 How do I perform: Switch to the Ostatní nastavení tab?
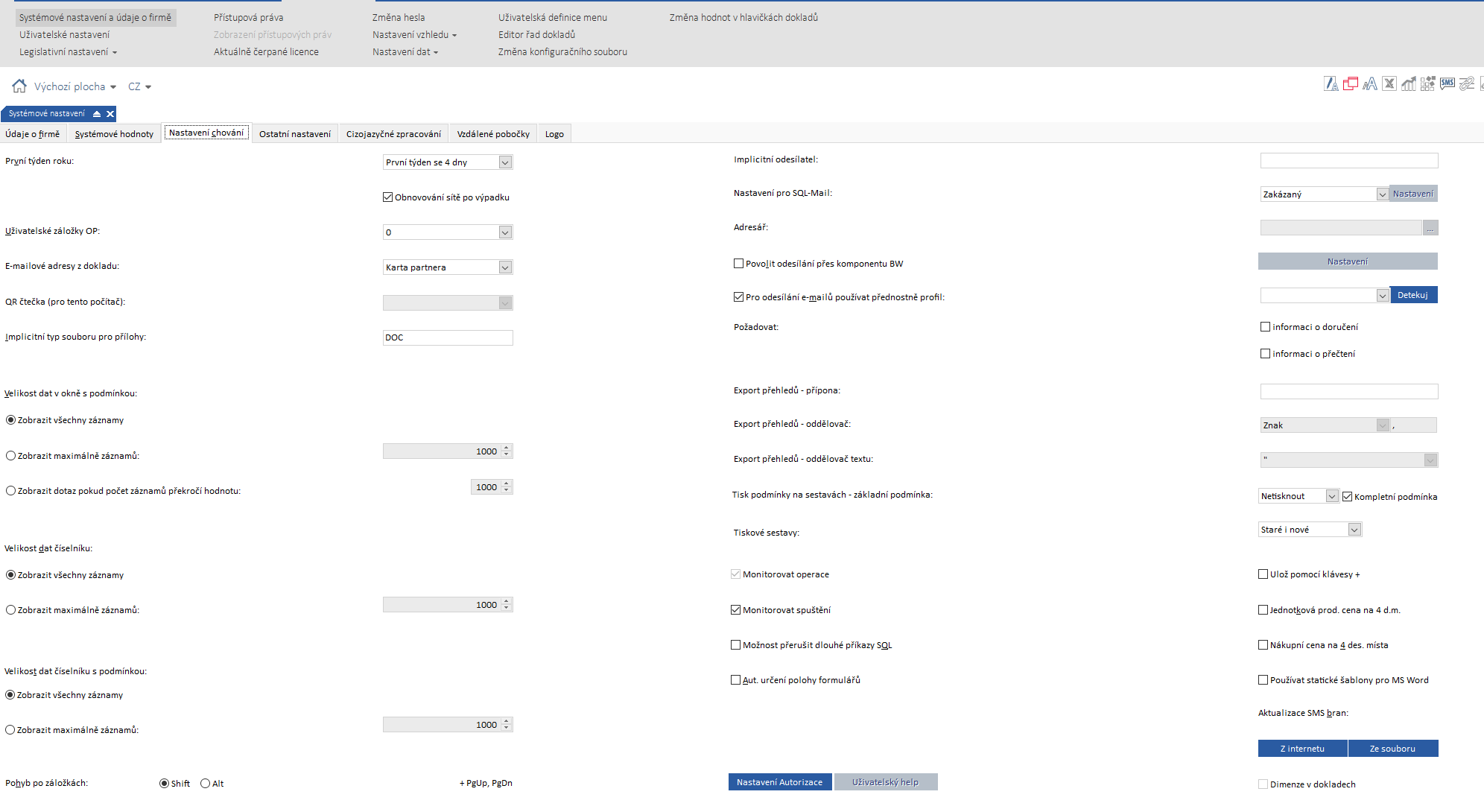pos(294,134)
